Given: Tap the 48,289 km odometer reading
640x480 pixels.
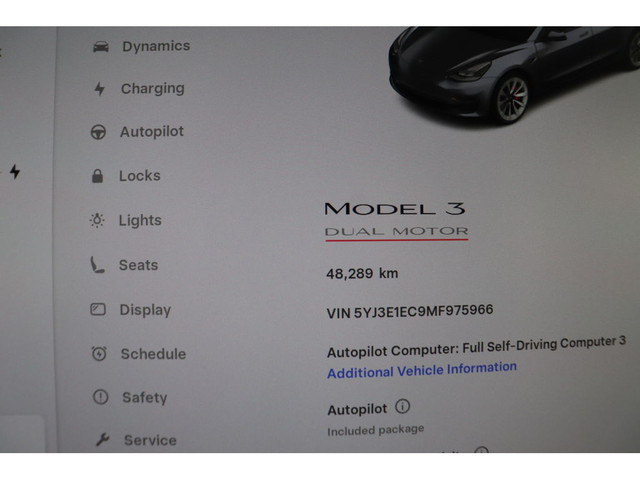Looking at the screenshot, I should [x=362, y=273].
